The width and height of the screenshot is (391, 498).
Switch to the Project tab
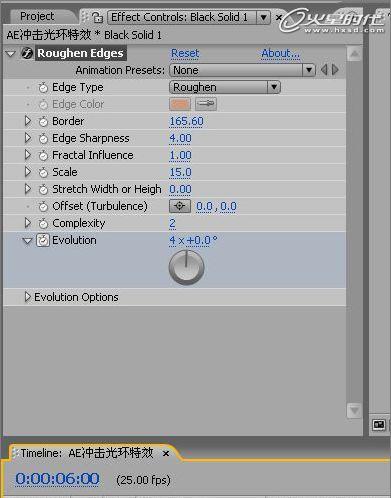pyautogui.click(x=37, y=16)
